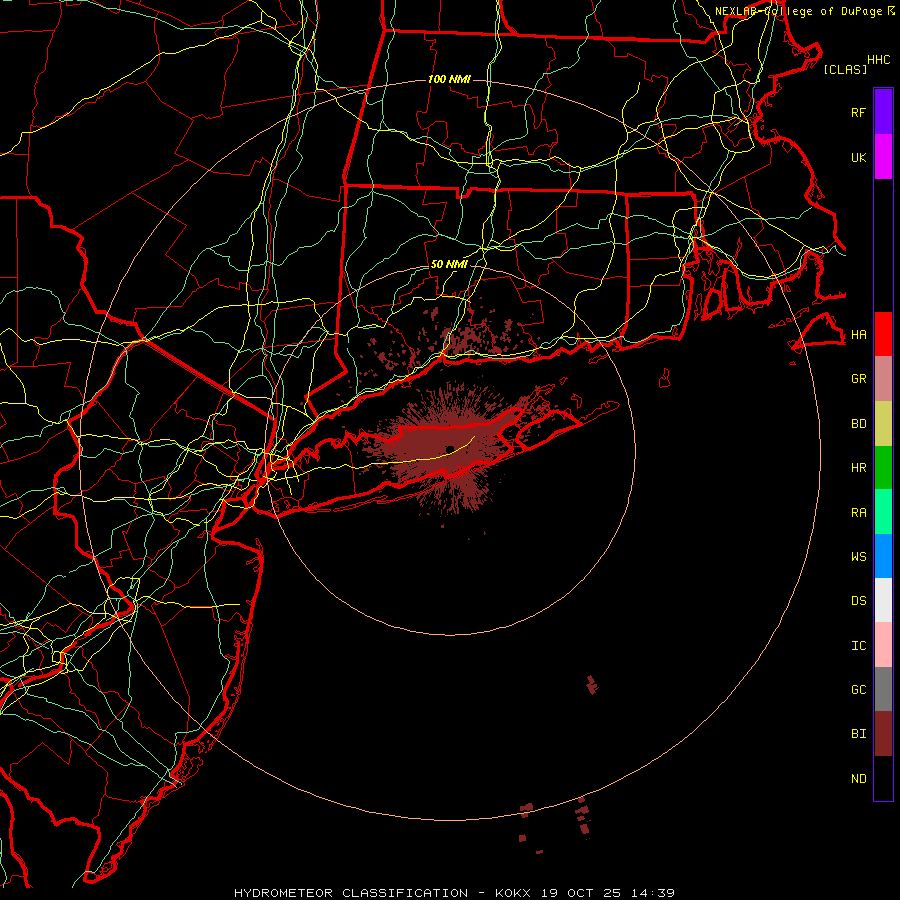Click the 50 NMI range ring label
This screenshot has height=900, width=900.
pos(449,265)
